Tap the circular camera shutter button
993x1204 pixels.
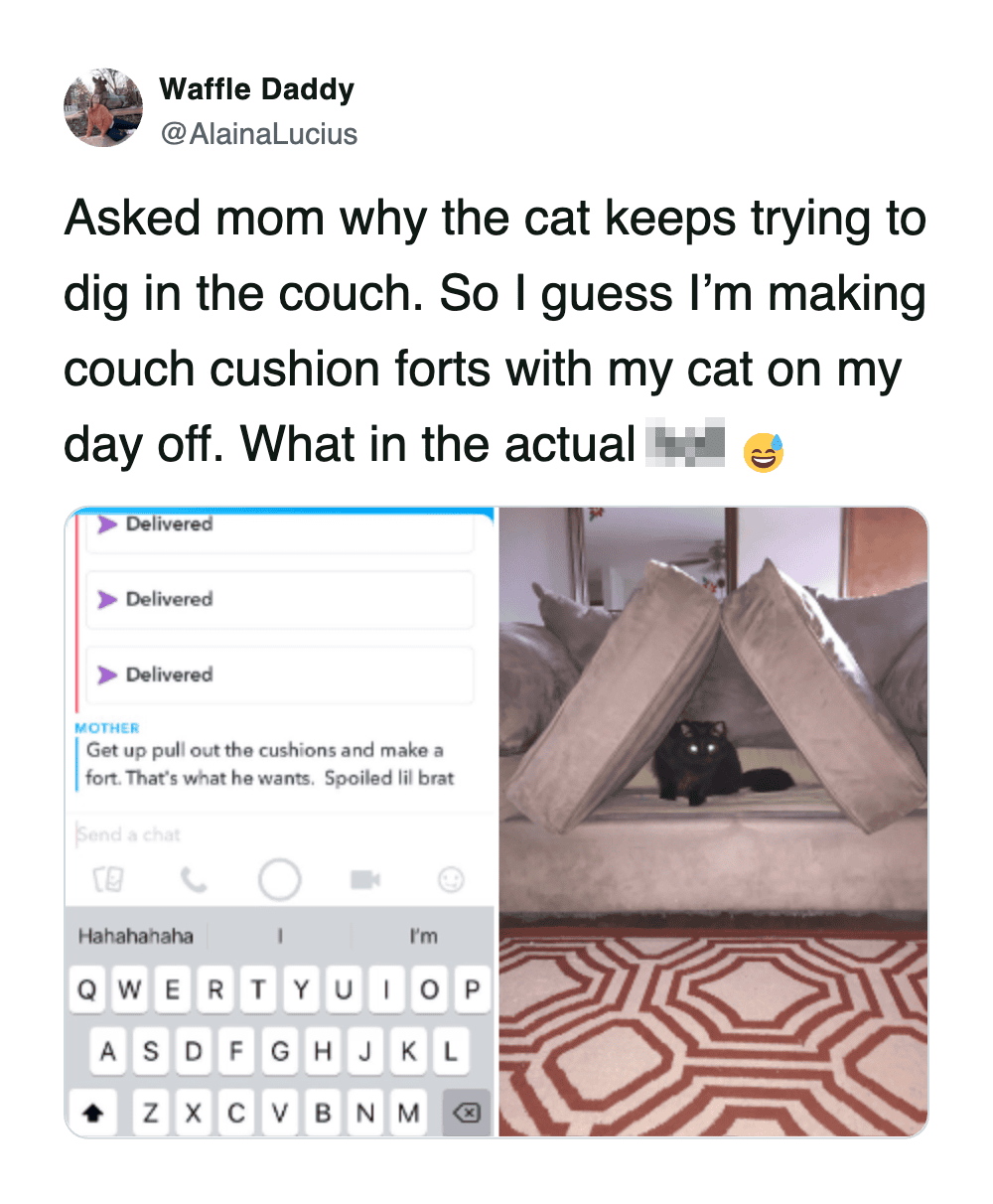279,879
